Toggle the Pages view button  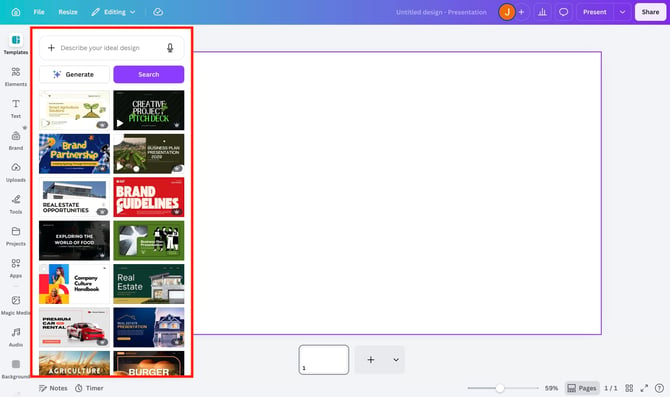tap(582, 388)
